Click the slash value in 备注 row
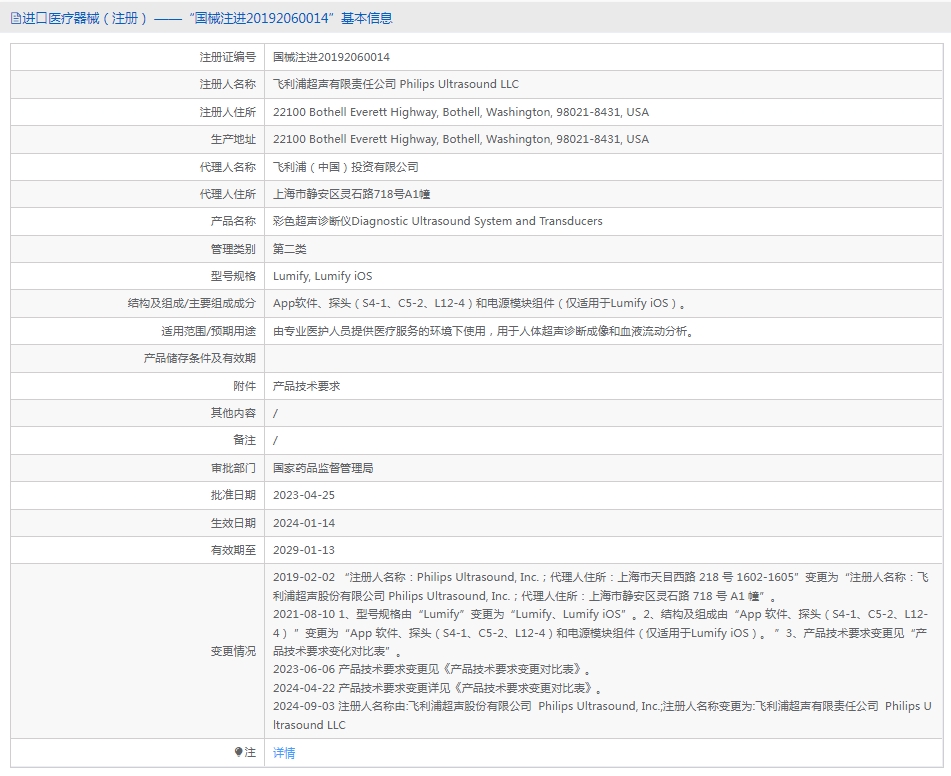The image size is (951, 776). click(x=275, y=441)
